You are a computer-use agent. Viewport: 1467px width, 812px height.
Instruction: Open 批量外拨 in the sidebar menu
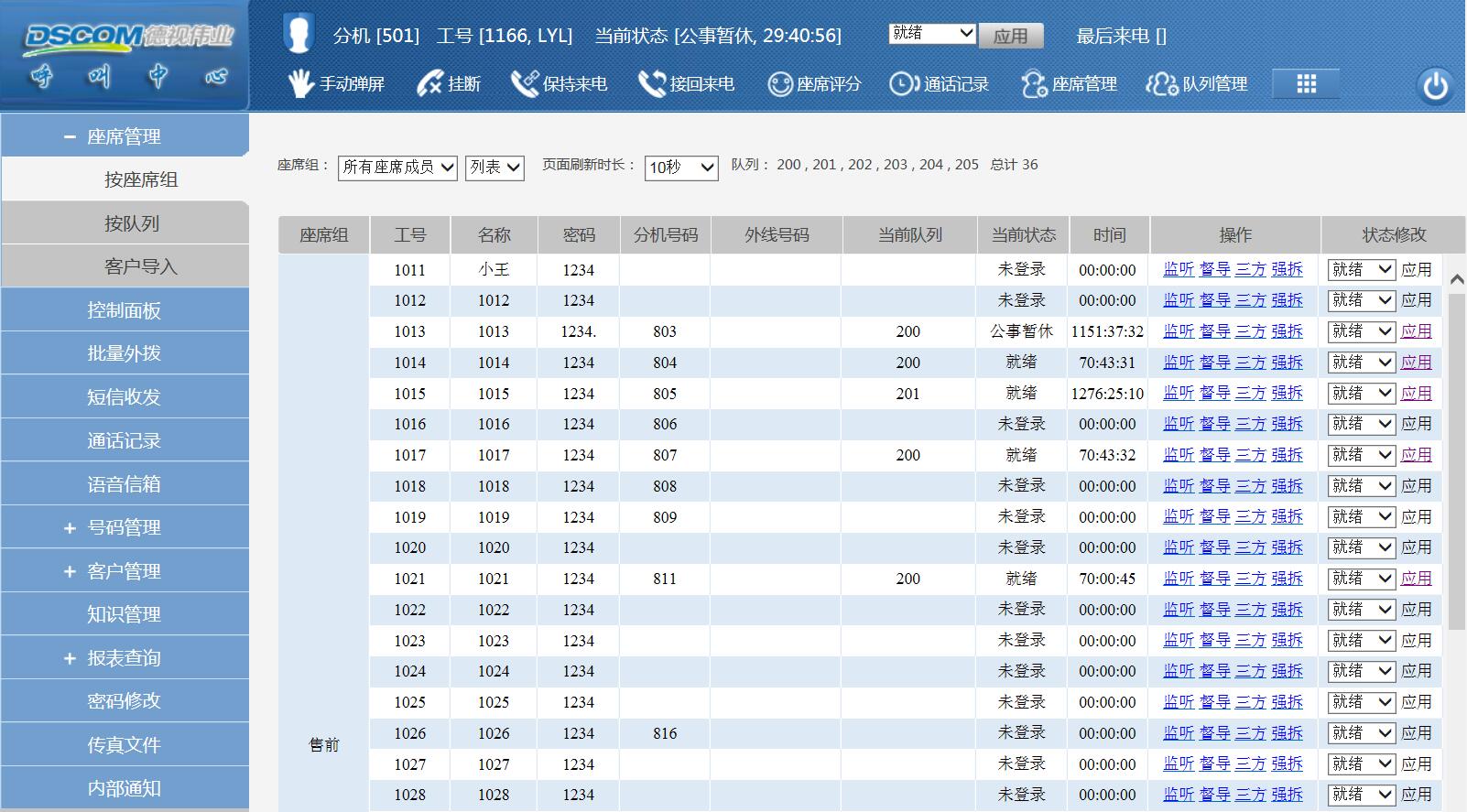coord(124,353)
